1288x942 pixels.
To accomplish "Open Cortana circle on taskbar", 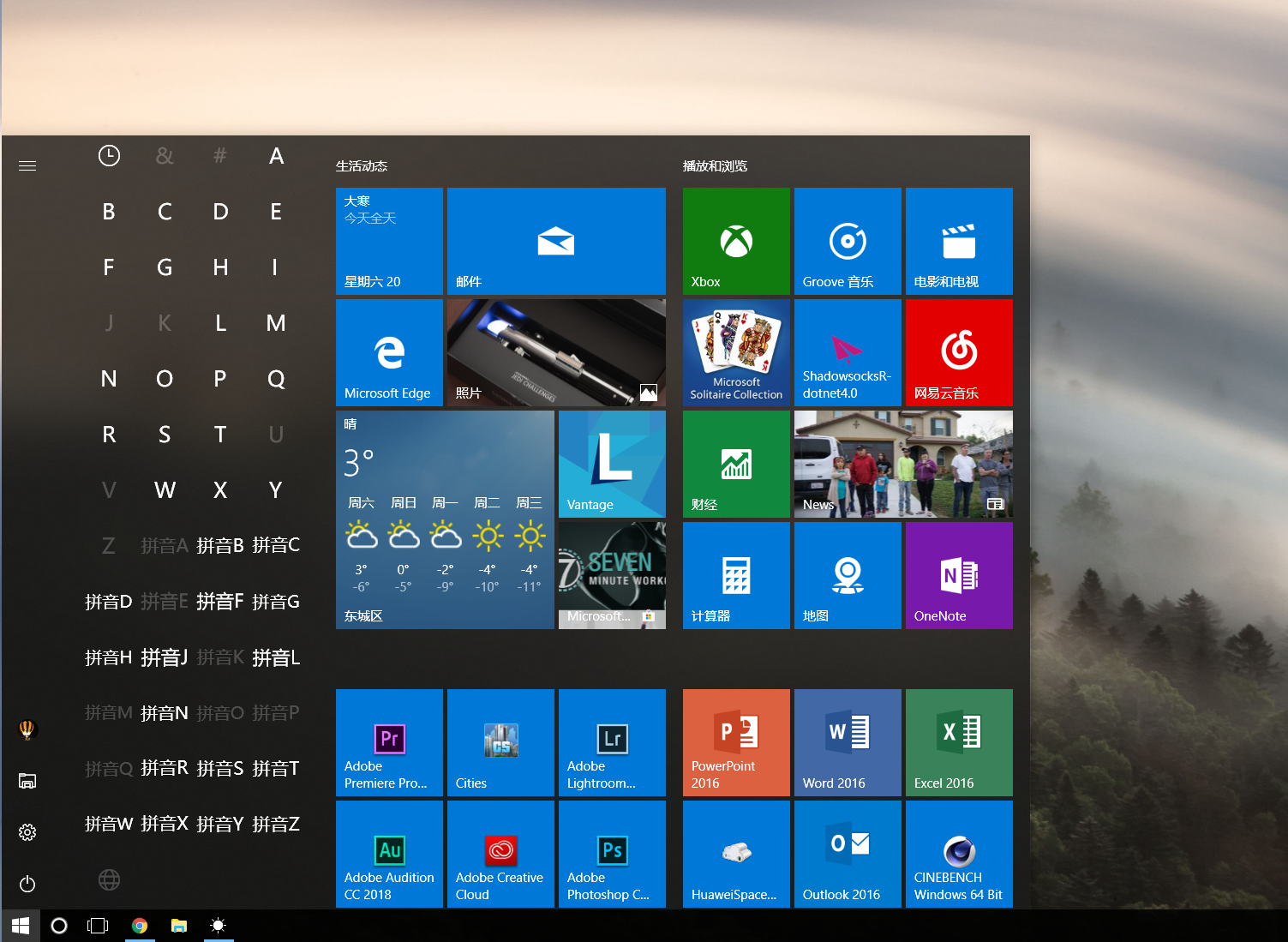I will coord(59,926).
